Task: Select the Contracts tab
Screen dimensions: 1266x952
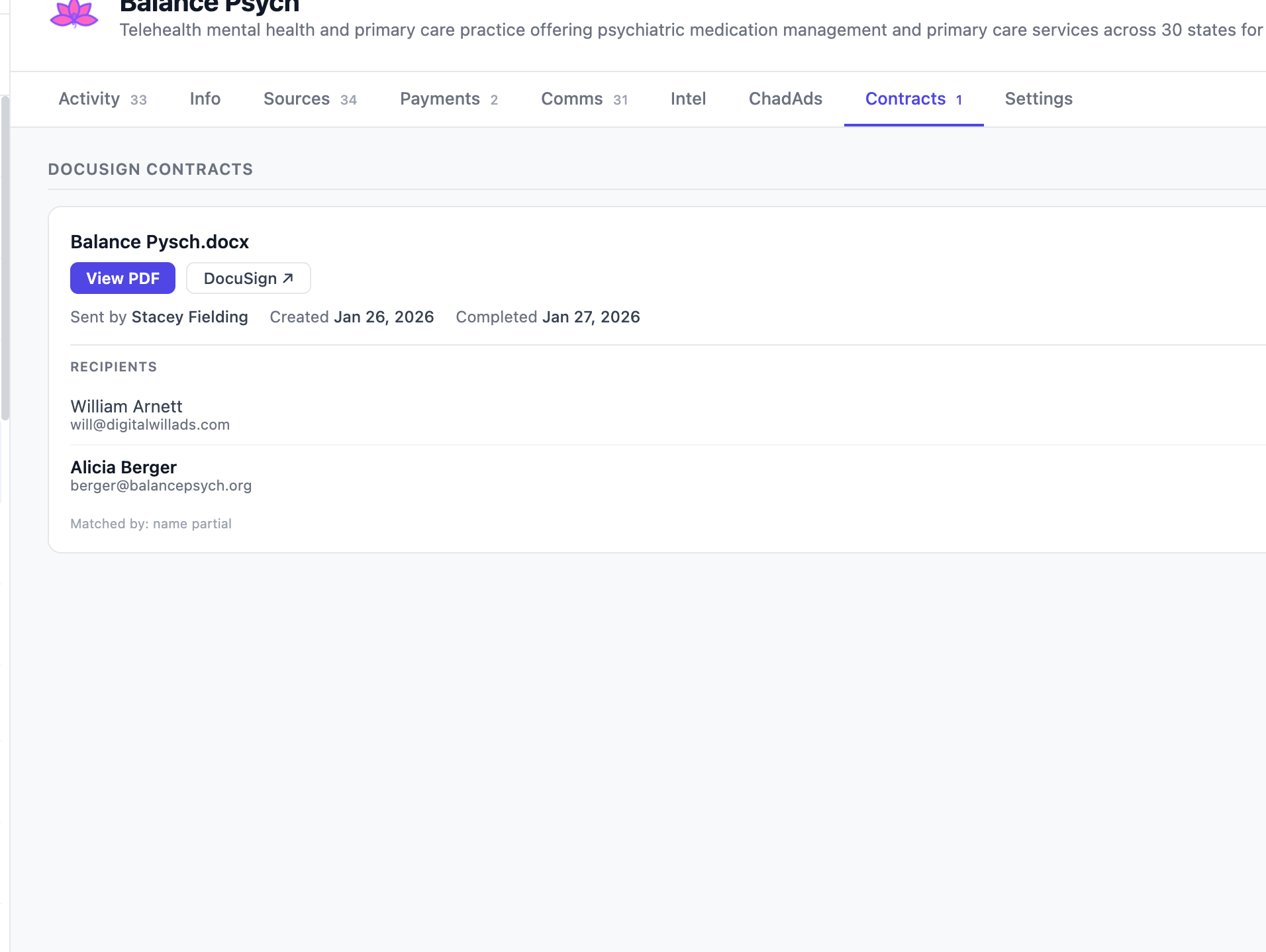Action: click(906, 99)
